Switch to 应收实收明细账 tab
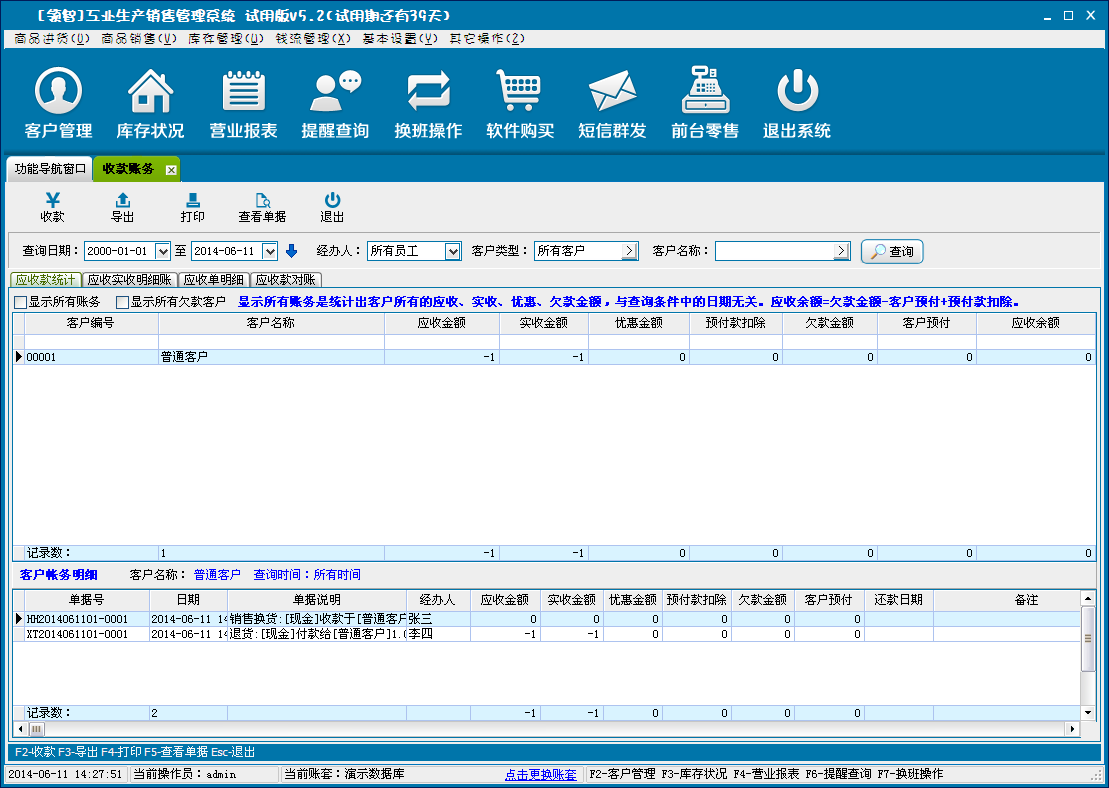1109x788 pixels. tap(129, 280)
